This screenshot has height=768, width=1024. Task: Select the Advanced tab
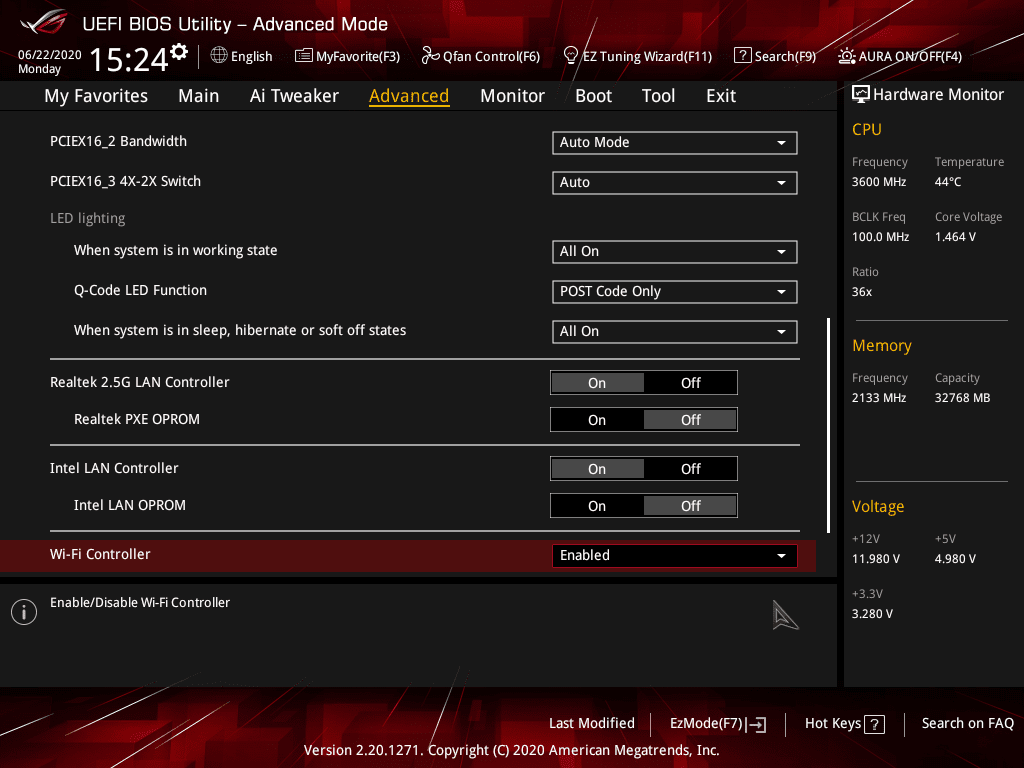click(409, 96)
